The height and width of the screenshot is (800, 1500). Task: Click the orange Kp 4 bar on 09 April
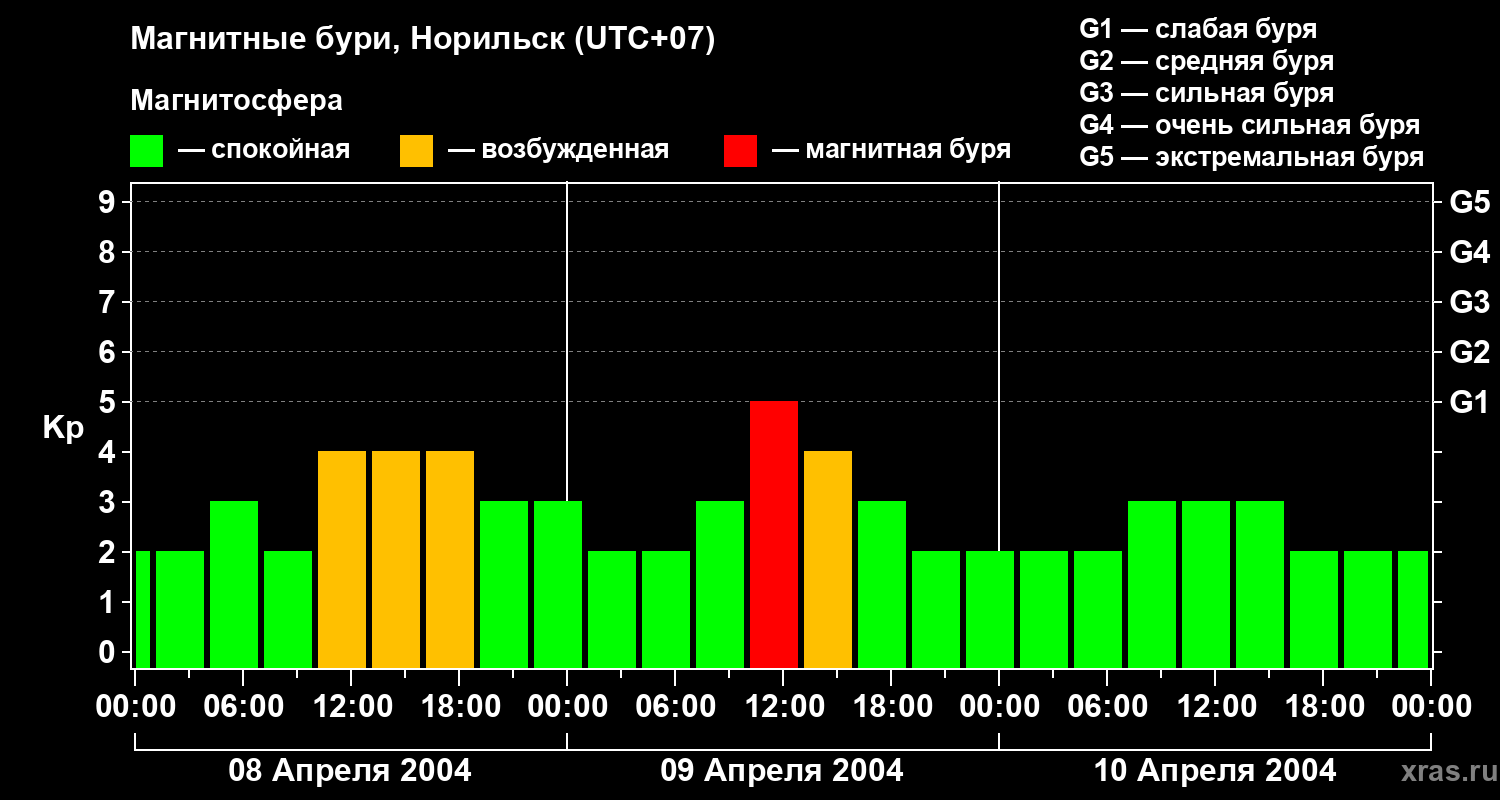click(x=828, y=559)
